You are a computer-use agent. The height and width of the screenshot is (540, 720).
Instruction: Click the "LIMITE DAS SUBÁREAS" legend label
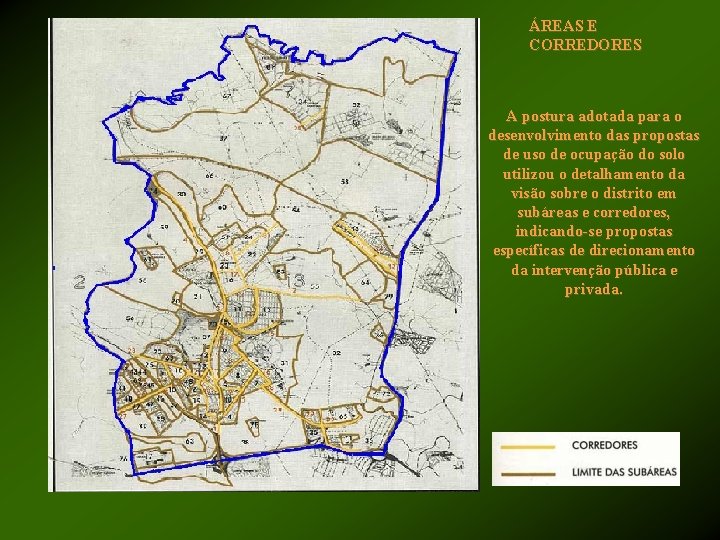pos(624,472)
